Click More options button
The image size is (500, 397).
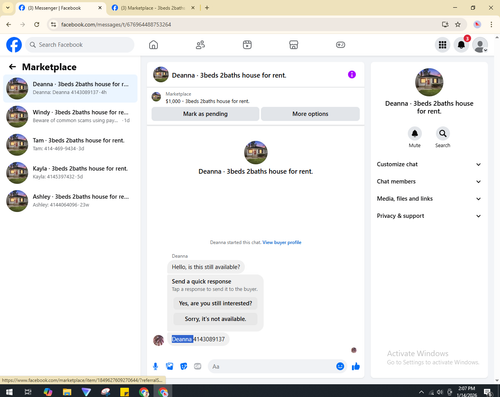pos(310,114)
